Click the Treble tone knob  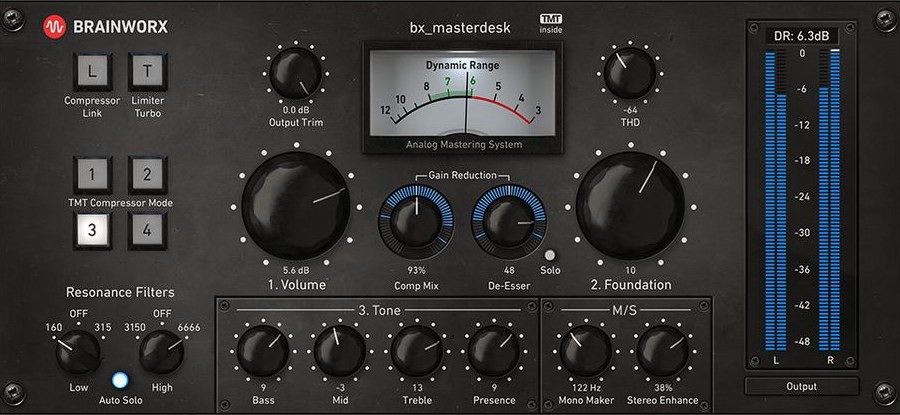coord(417,351)
